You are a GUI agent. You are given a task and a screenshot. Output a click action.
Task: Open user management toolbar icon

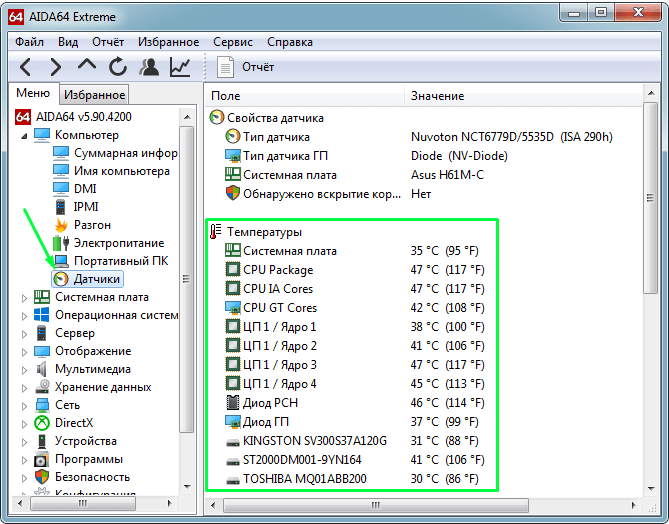(x=149, y=67)
